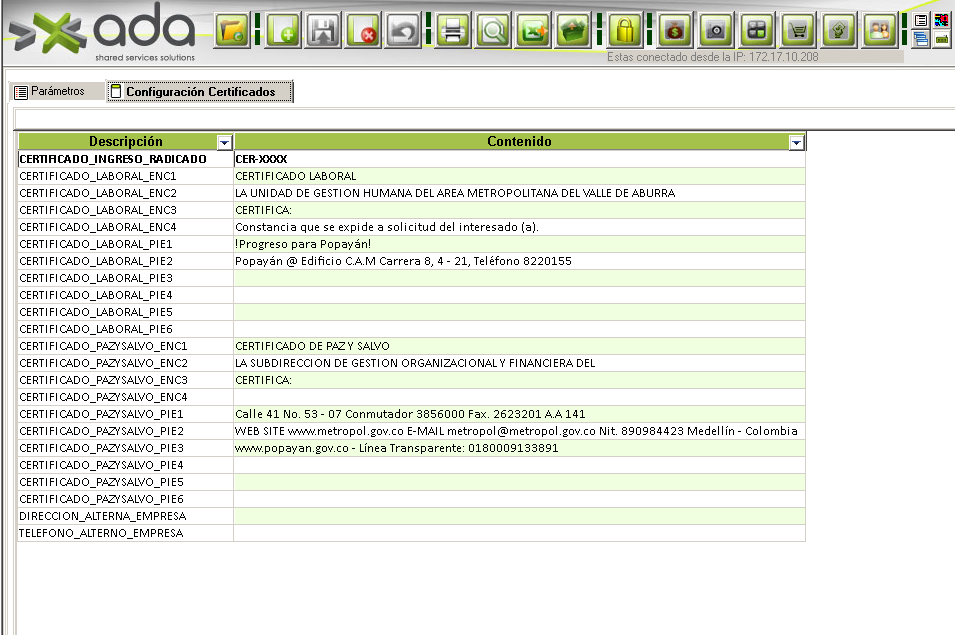Click the delete record red X icon
Screen dimensions: 955x635
(363, 30)
